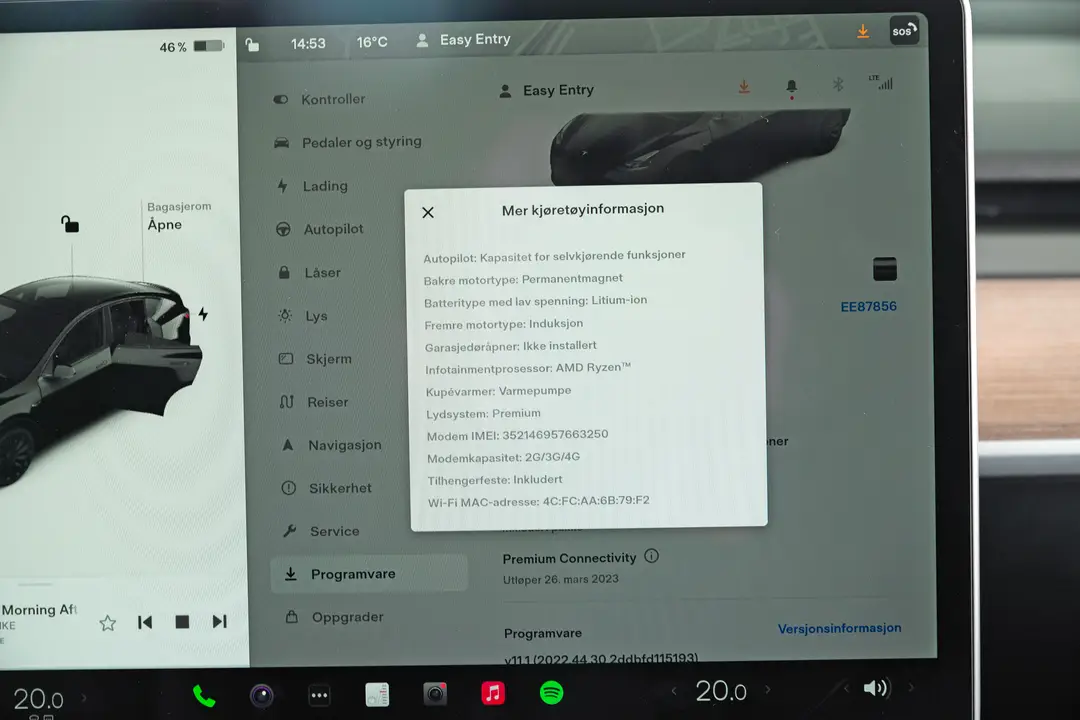Tap the volume speaker icon
This screenshot has width=1080, height=720.
point(876,688)
